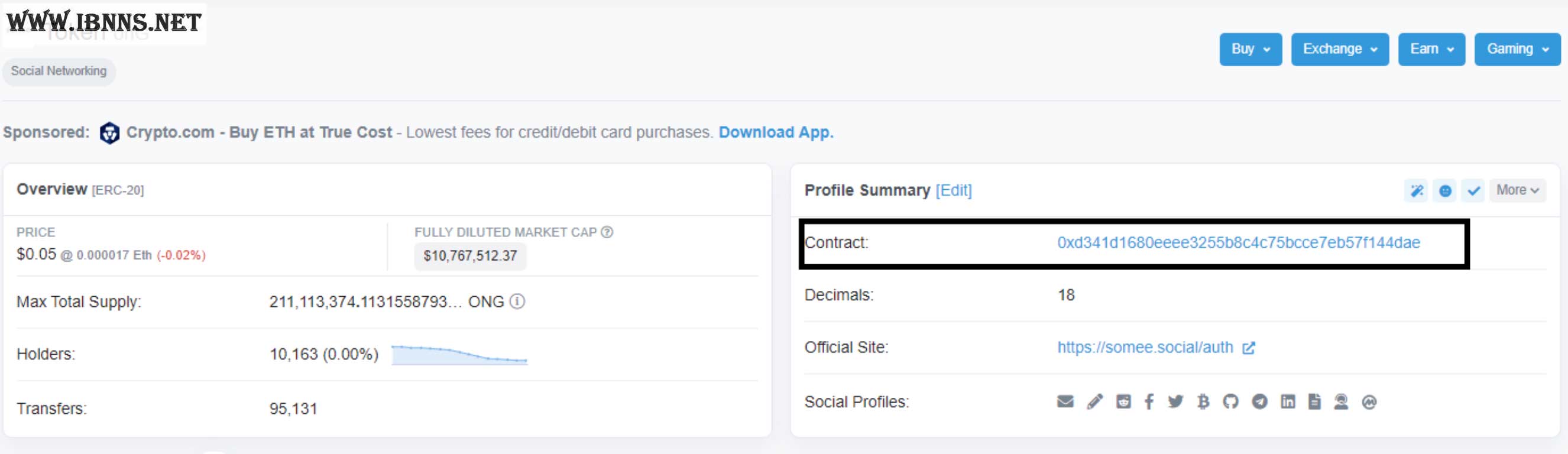Open the whitepaper document icon
Screen dimensions: 1568x454
(x=1314, y=401)
